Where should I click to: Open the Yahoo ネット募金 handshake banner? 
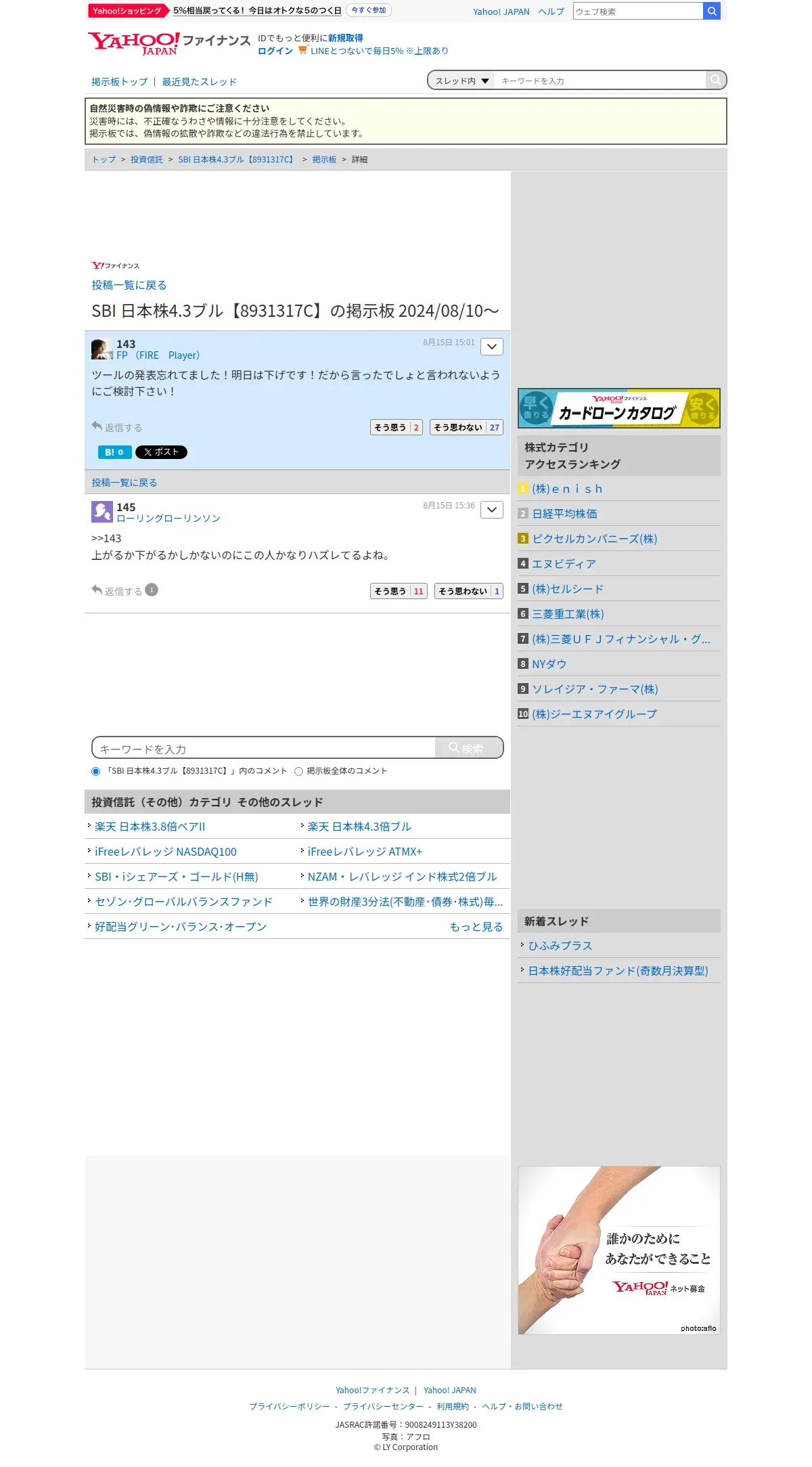618,1250
